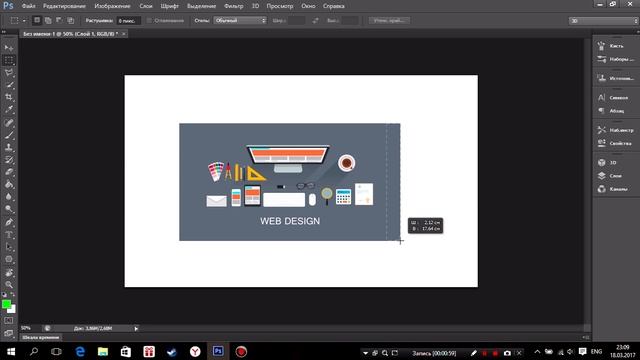The height and width of the screenshot is (360, 640).
Task: Select the Eraser tool
Action: (x=9, y=172)
